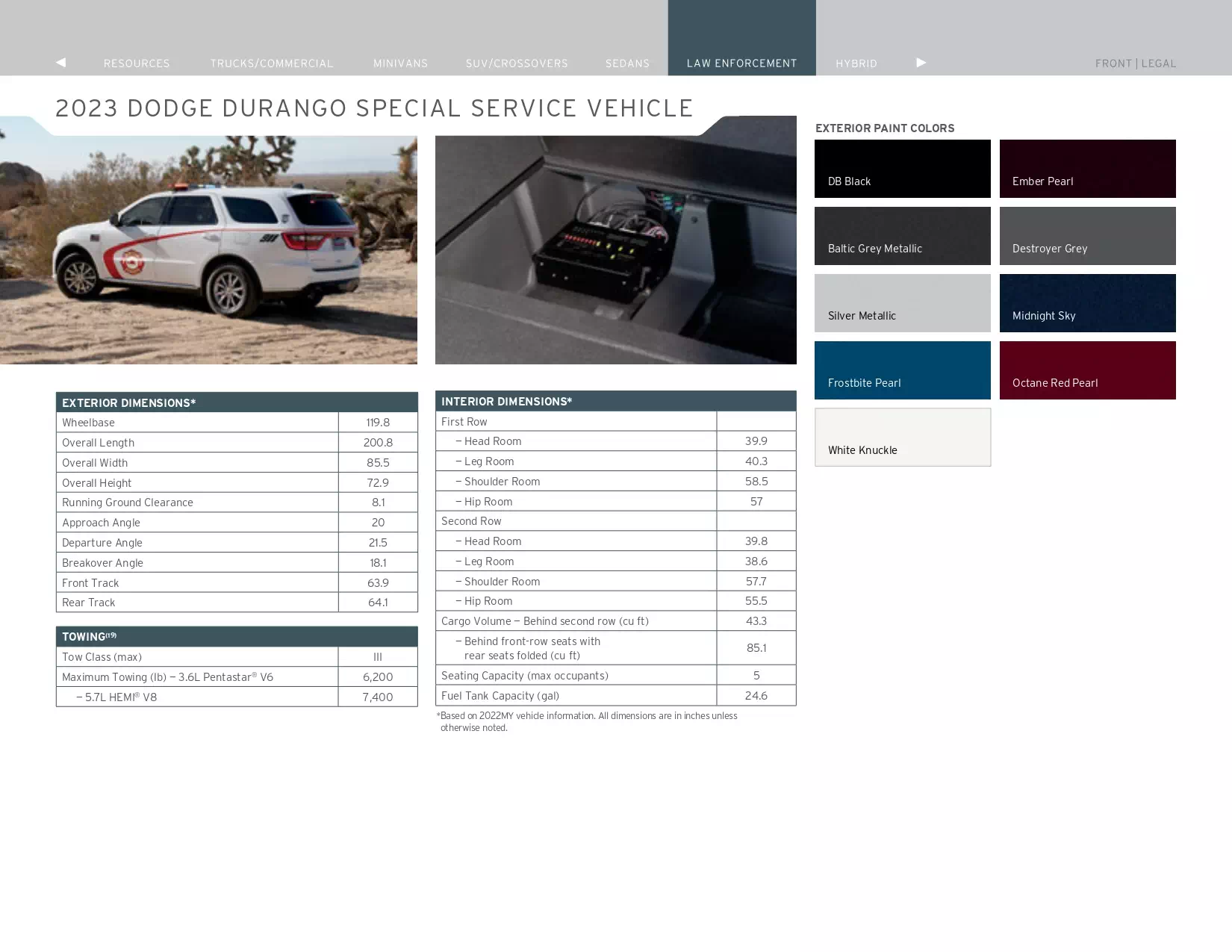The image size is (1232, 952).
Task: Click the second-row Leg Room value 38.6
Action: [756, 561]
